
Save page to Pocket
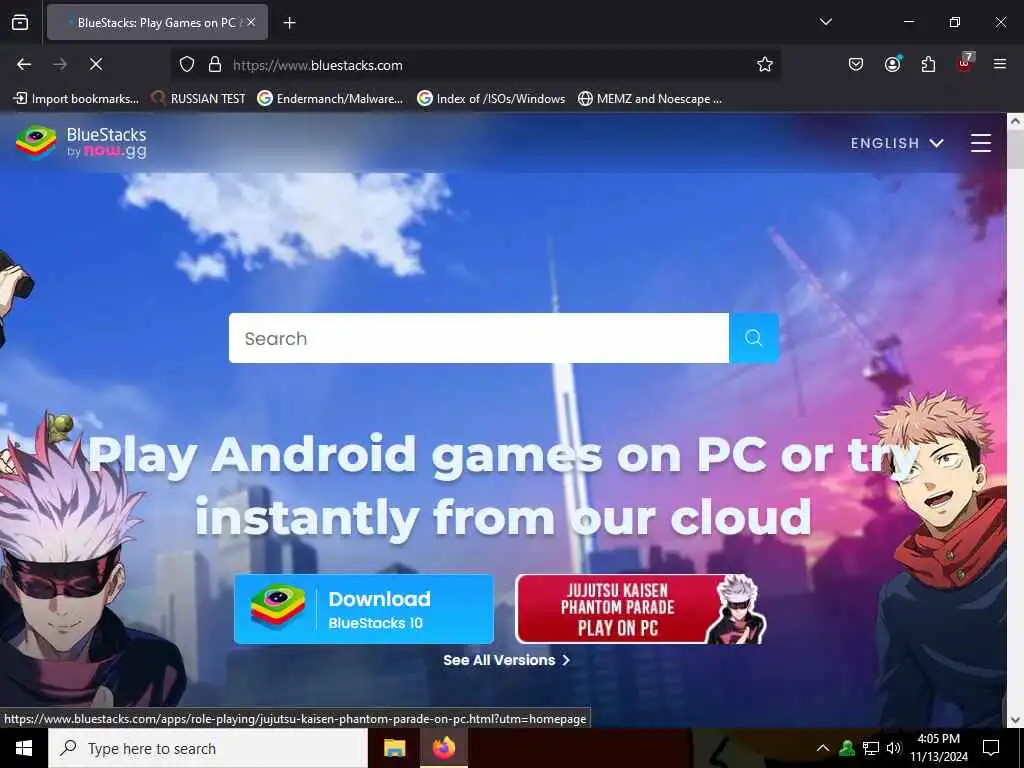856,64
